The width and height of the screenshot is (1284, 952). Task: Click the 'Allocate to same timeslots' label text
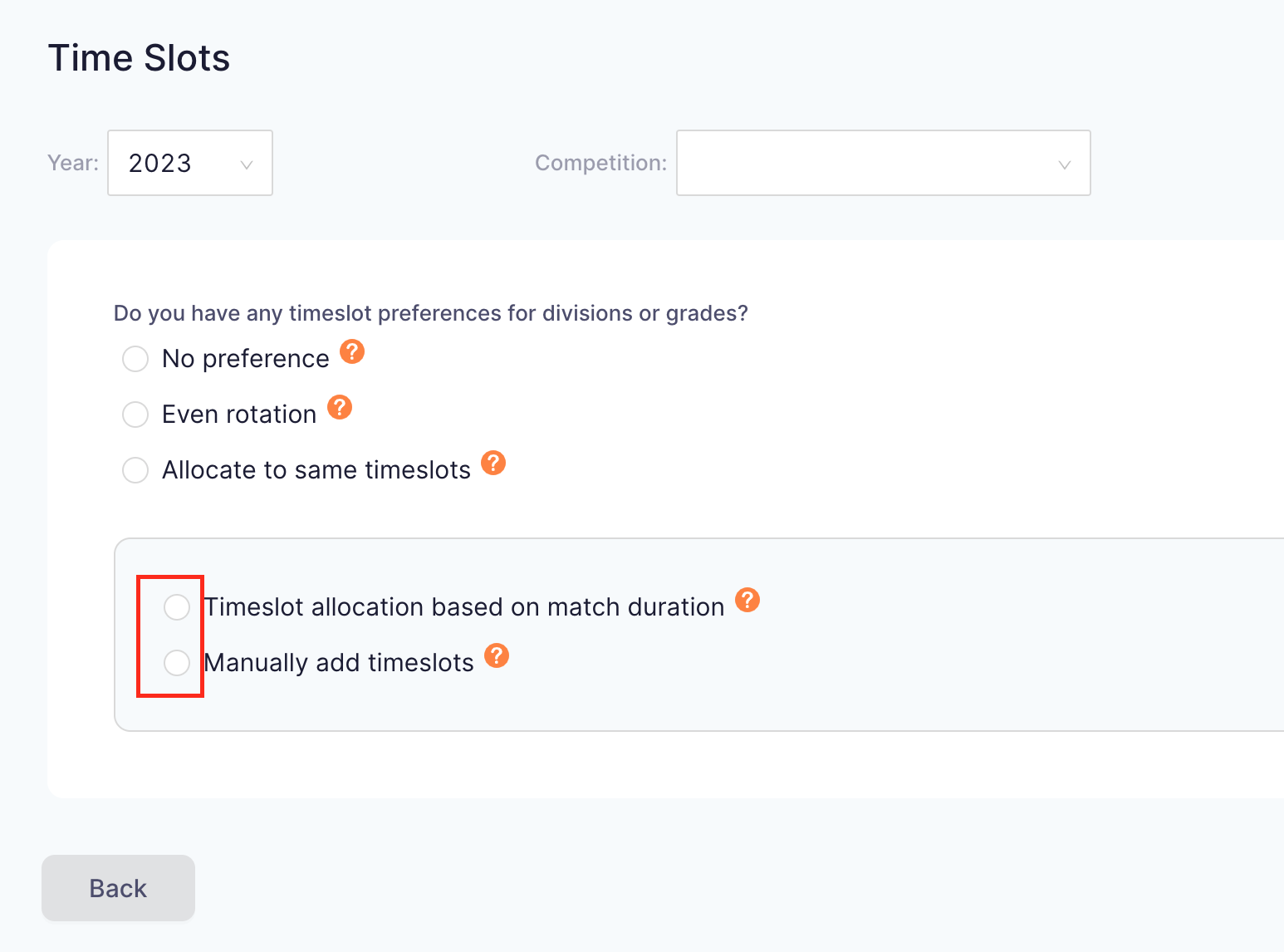(316, 470)
